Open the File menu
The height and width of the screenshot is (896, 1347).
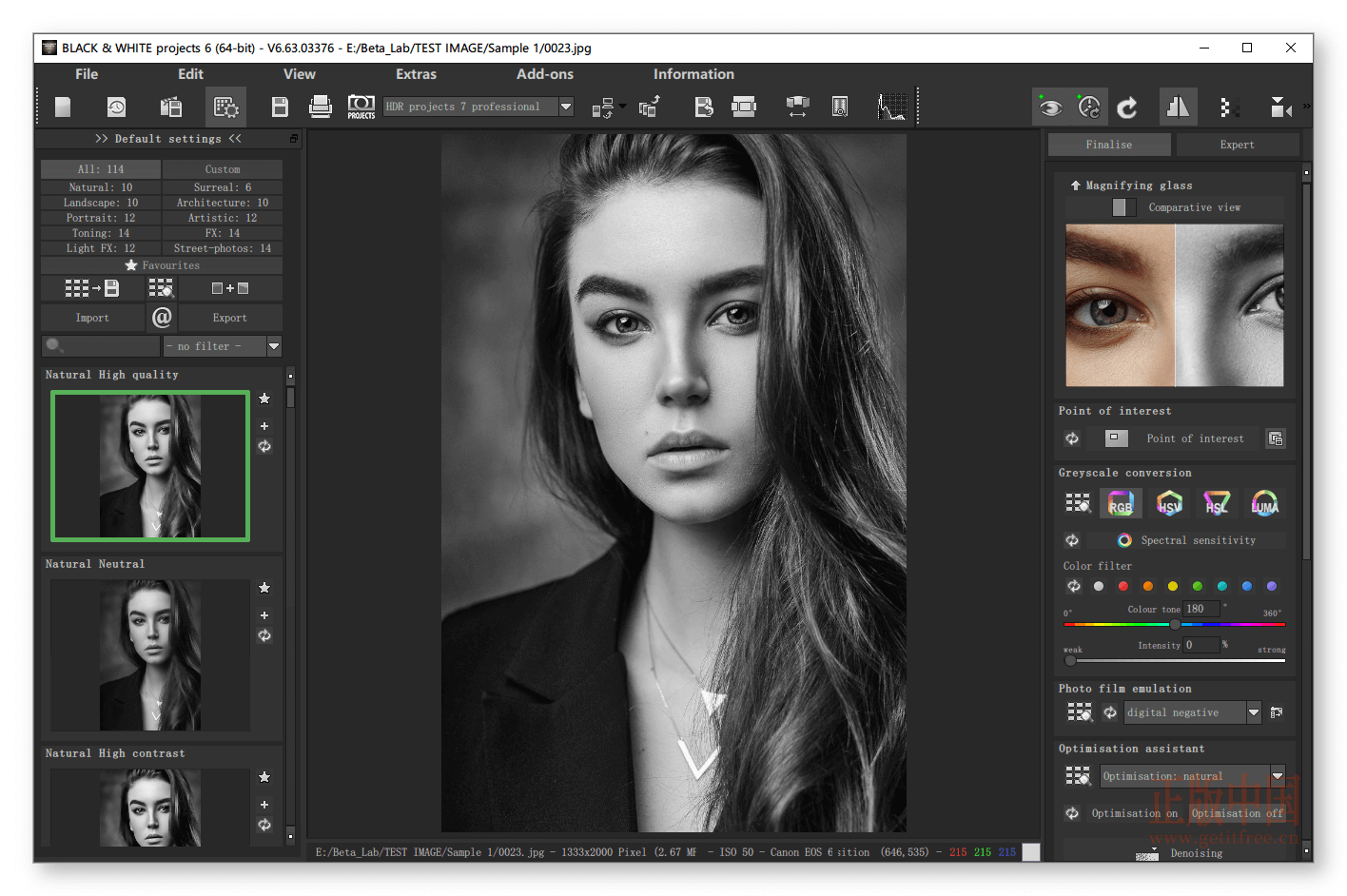pyautogui.click(x=87, y=74)
